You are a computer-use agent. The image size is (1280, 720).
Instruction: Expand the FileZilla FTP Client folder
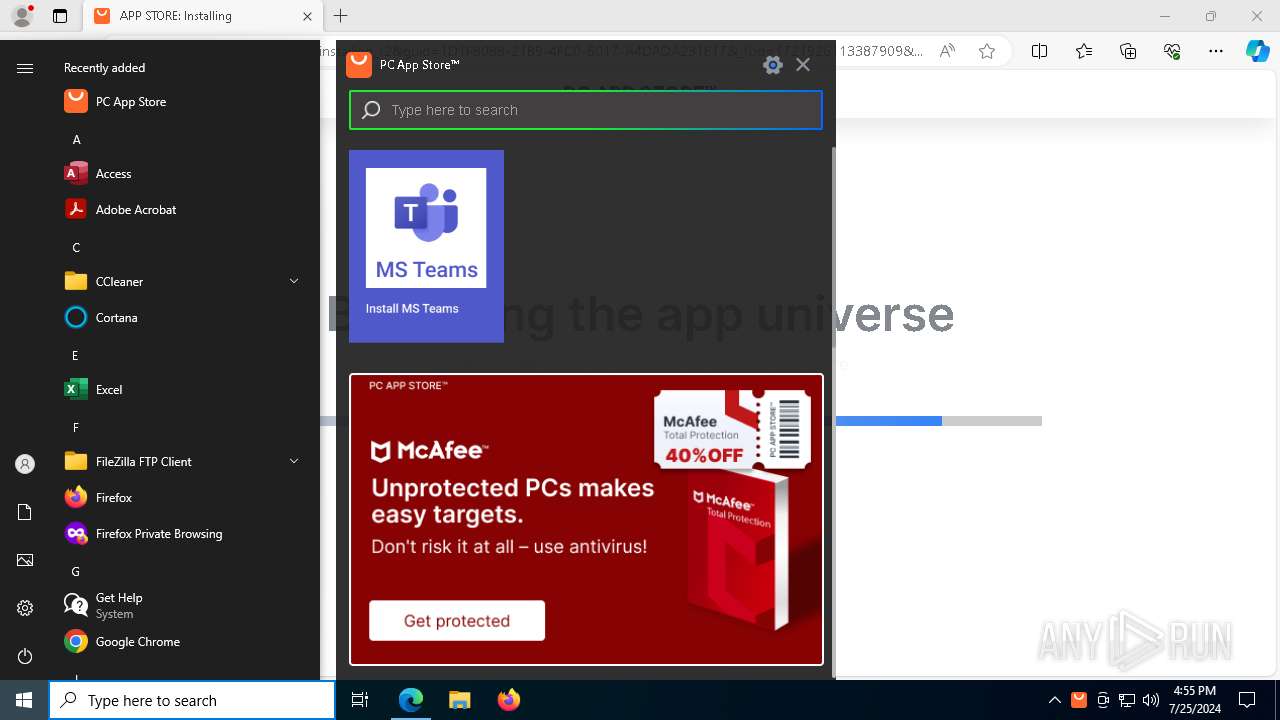tap(294, 462)
